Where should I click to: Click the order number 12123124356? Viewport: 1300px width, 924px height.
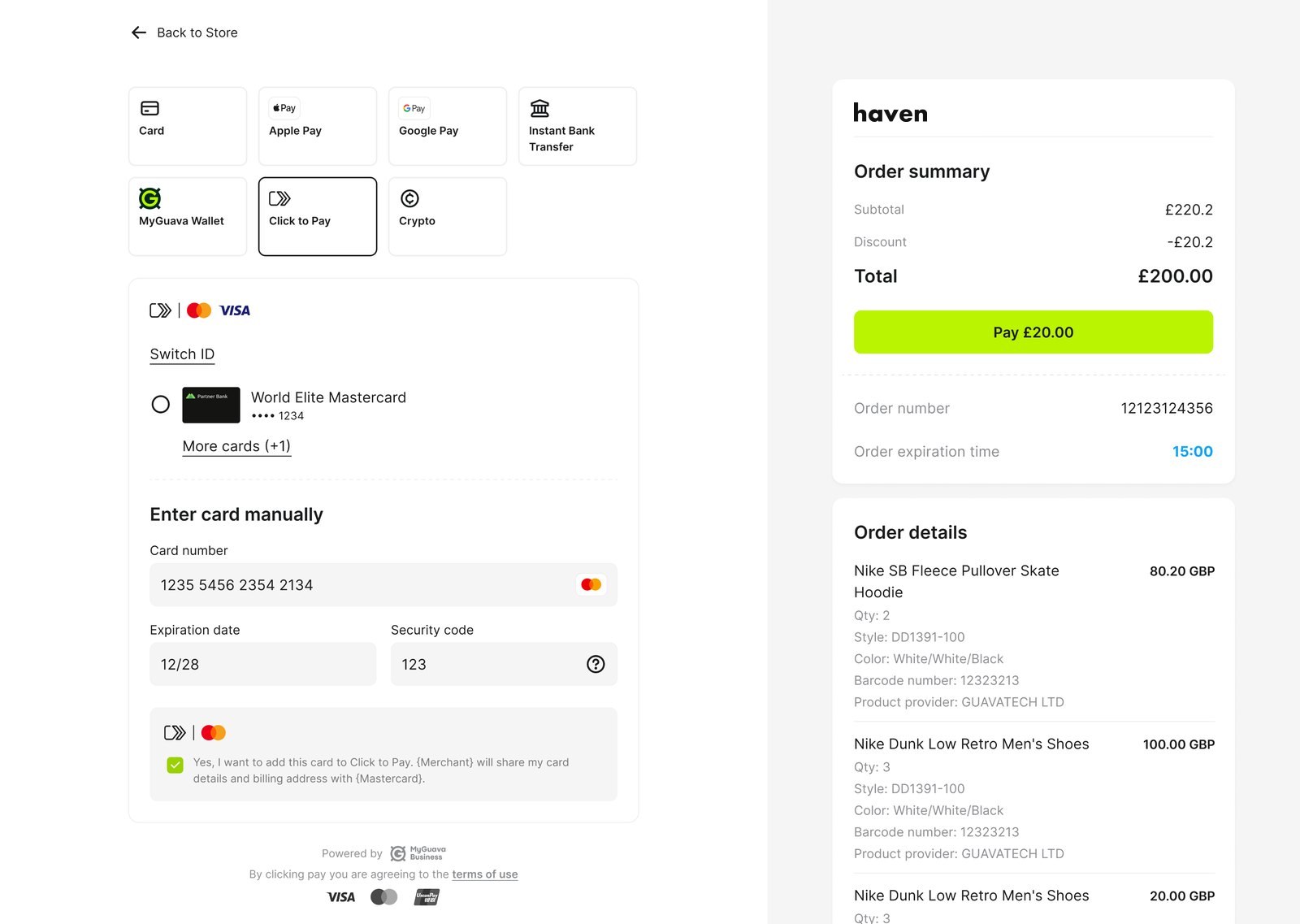[x=1167, y=408]
